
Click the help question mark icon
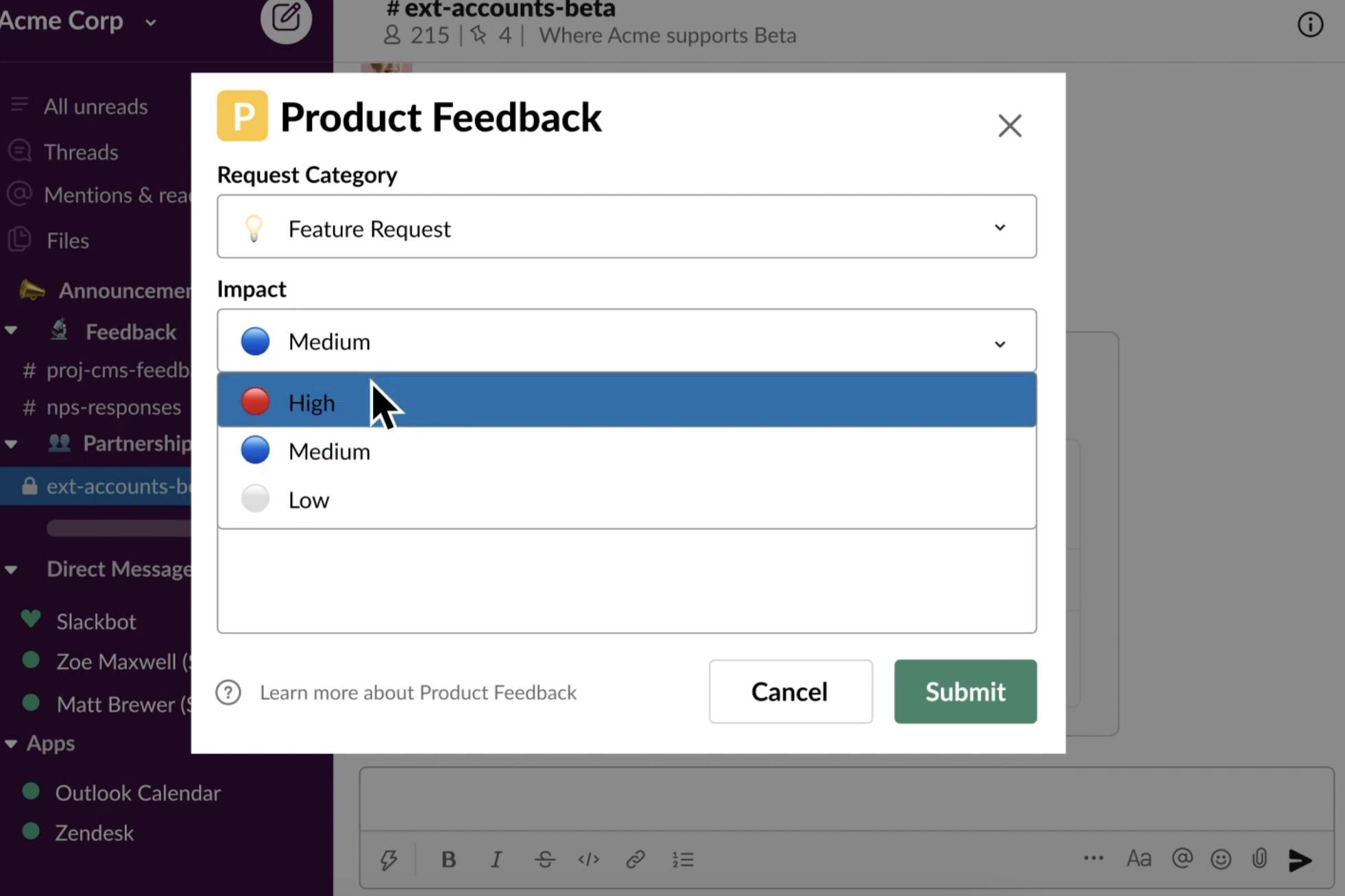[x=228, y=692]
